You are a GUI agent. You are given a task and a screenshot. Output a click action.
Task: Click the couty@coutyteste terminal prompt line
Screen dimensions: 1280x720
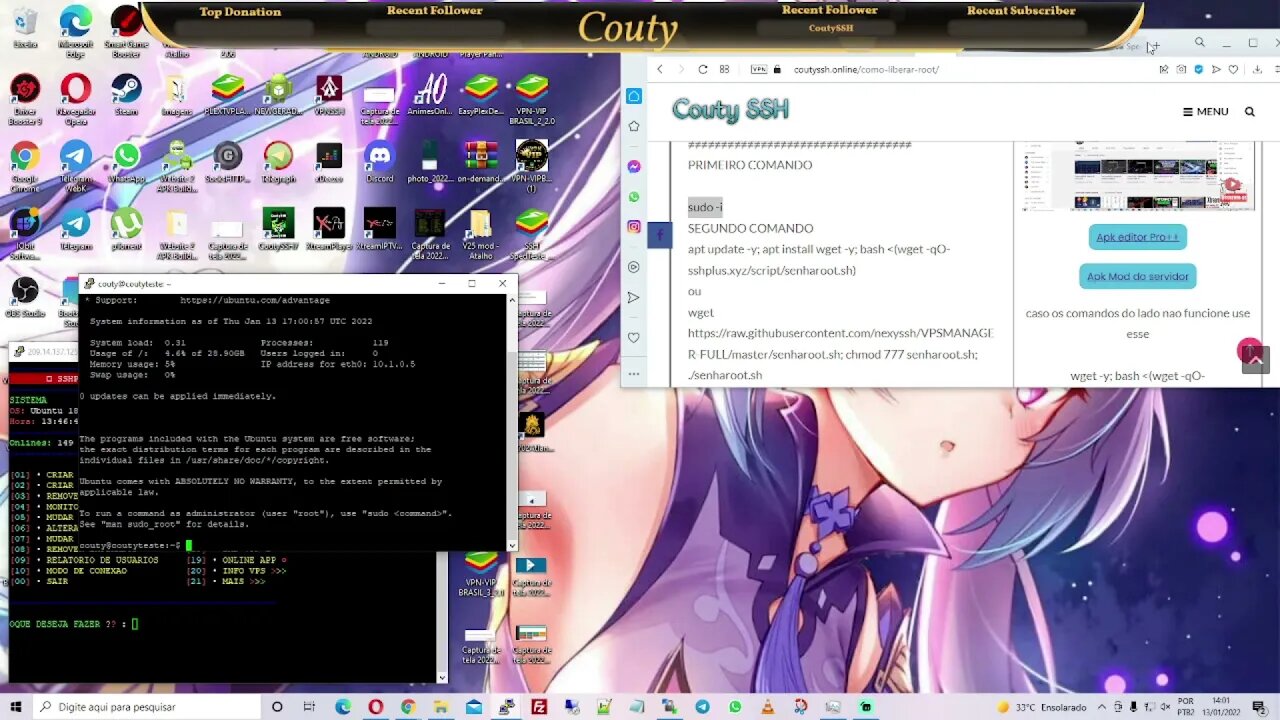[x=135, y=545]
